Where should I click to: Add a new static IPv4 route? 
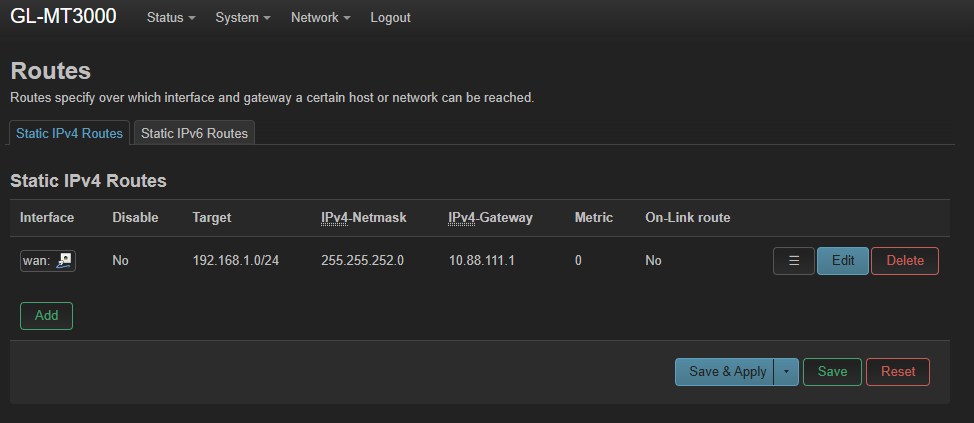click(46, 315)
